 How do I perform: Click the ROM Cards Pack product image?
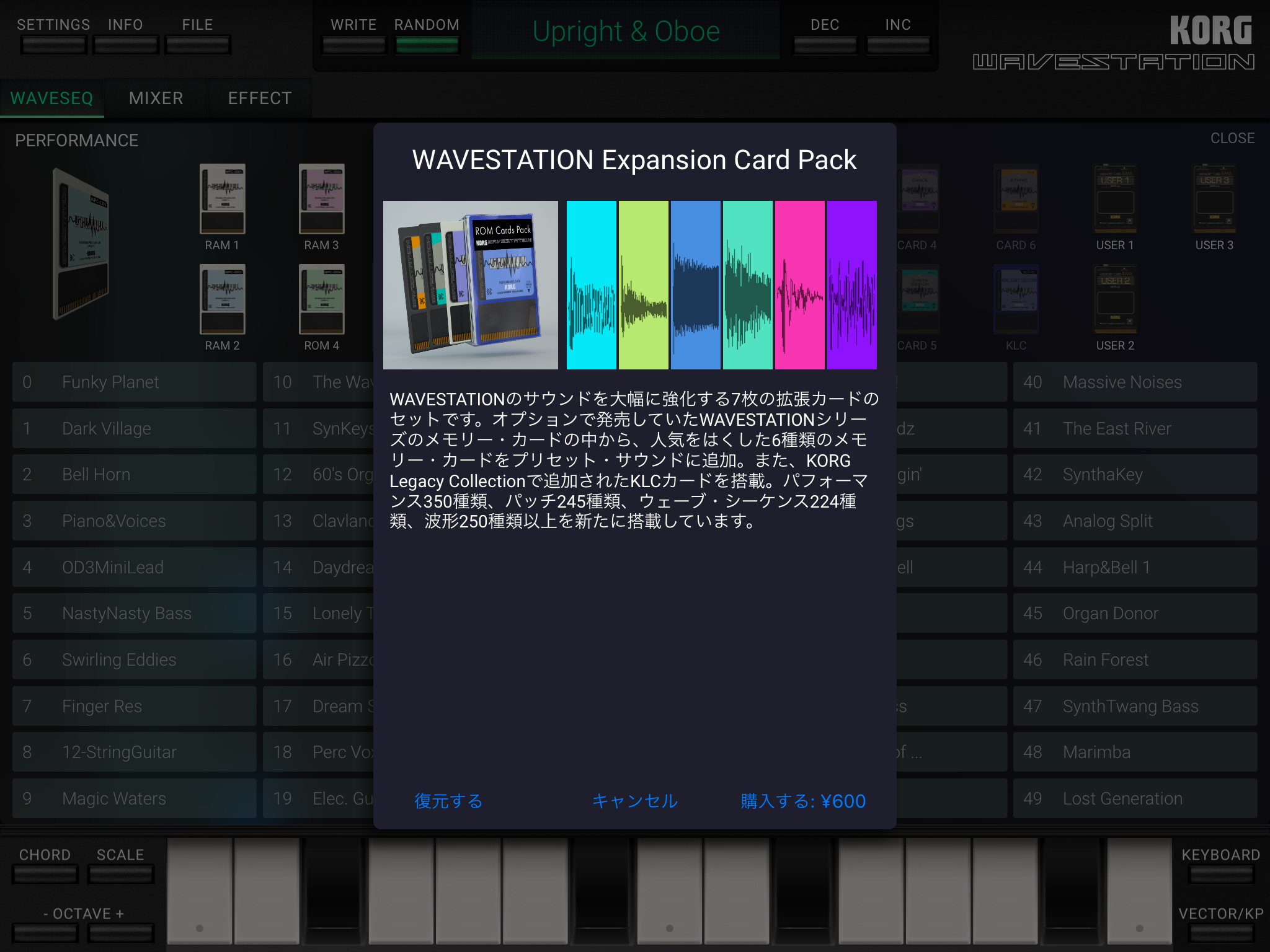(471, 285)
